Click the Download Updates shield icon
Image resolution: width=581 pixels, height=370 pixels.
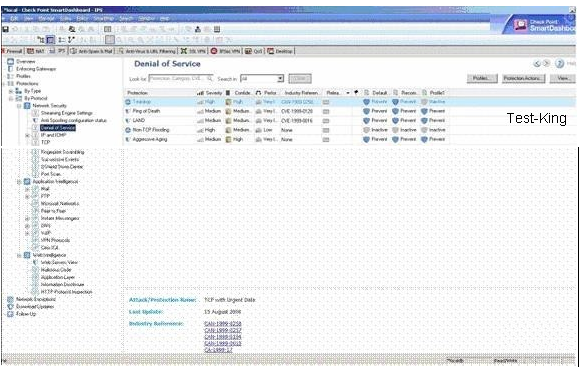point(10,307)
